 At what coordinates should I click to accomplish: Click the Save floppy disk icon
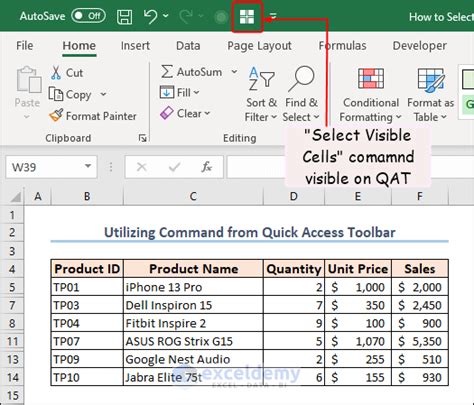pos(124,16)
